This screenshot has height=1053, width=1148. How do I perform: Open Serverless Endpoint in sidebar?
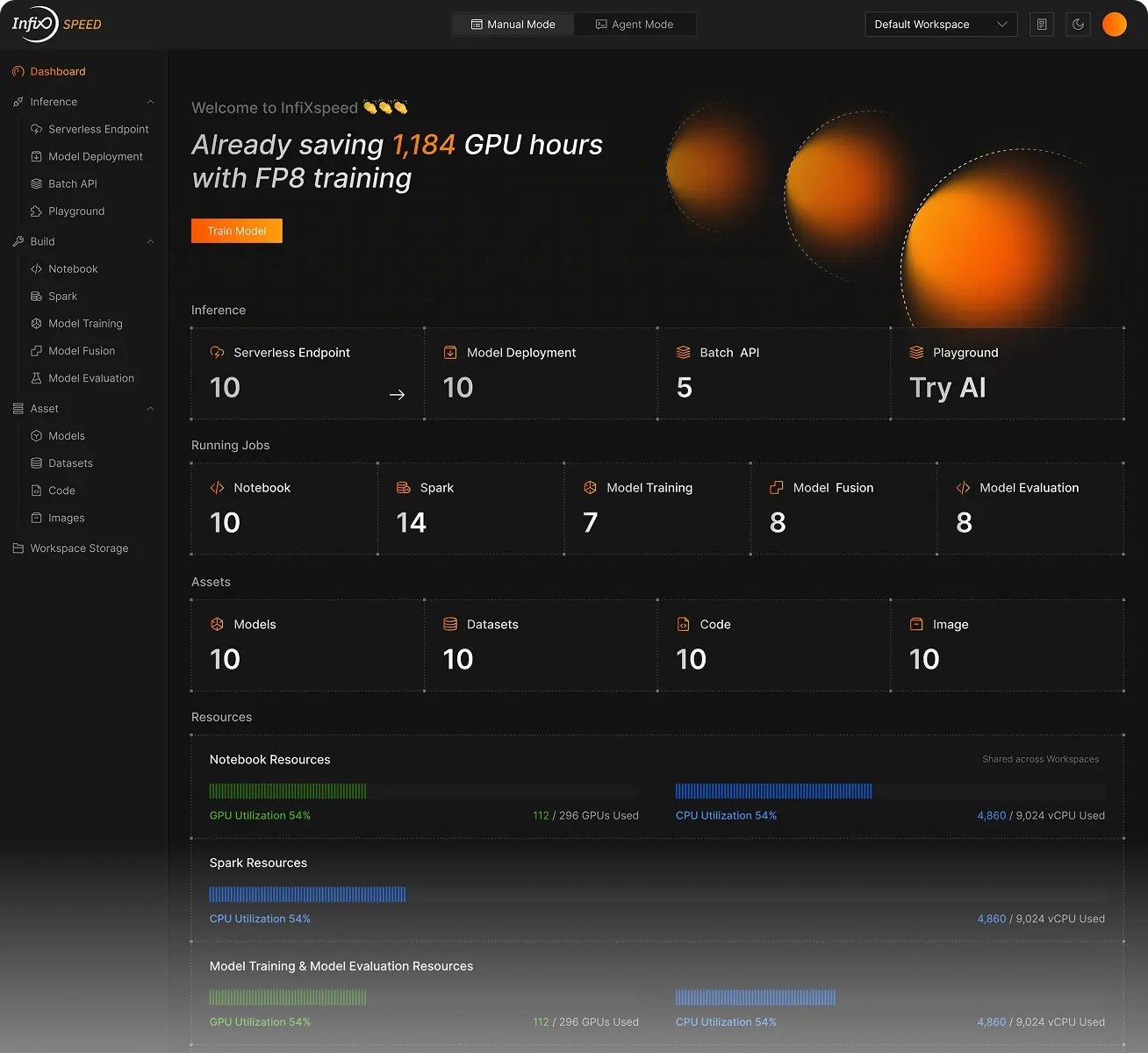click(x=90, y=129)
